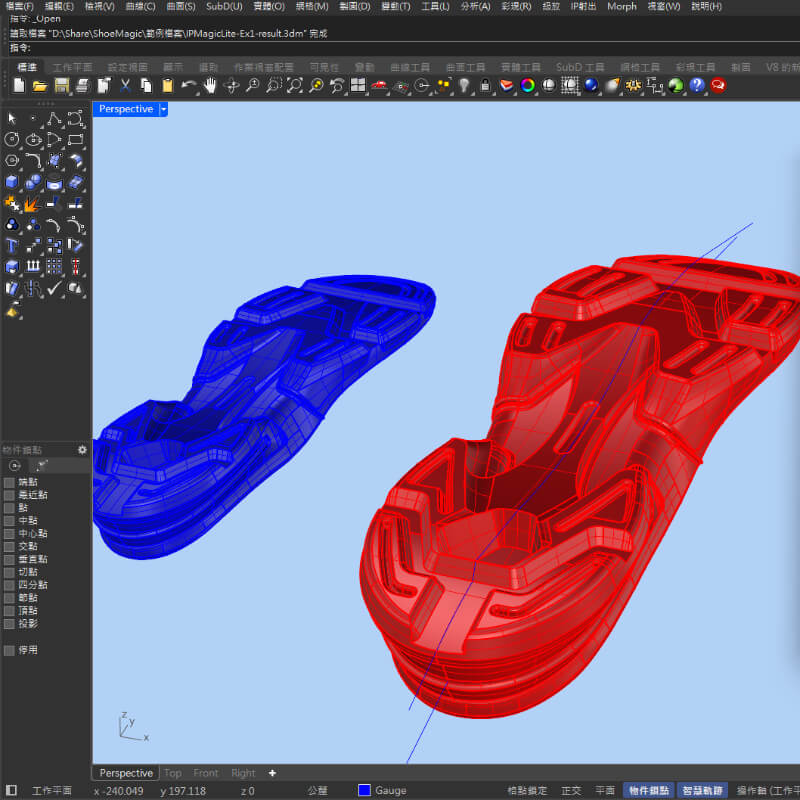Click the blue Gauge layer color swatch
Screen dimensions: 800x800
coord(364,790)
